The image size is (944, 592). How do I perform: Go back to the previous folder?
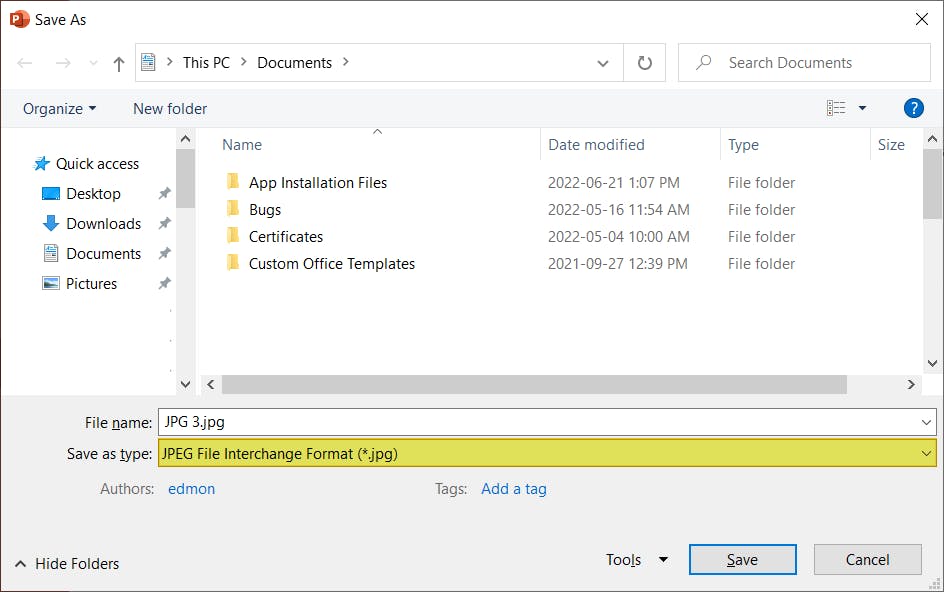pyautogui.click(x=24, y=62)
